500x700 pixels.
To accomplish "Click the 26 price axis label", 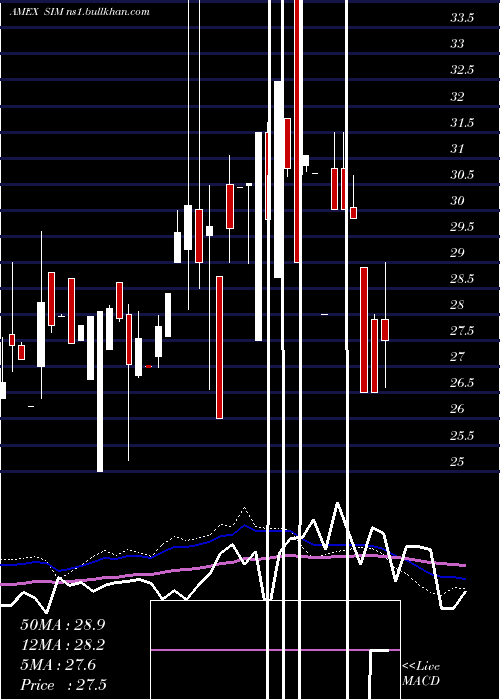I will [x=457, y=409].
